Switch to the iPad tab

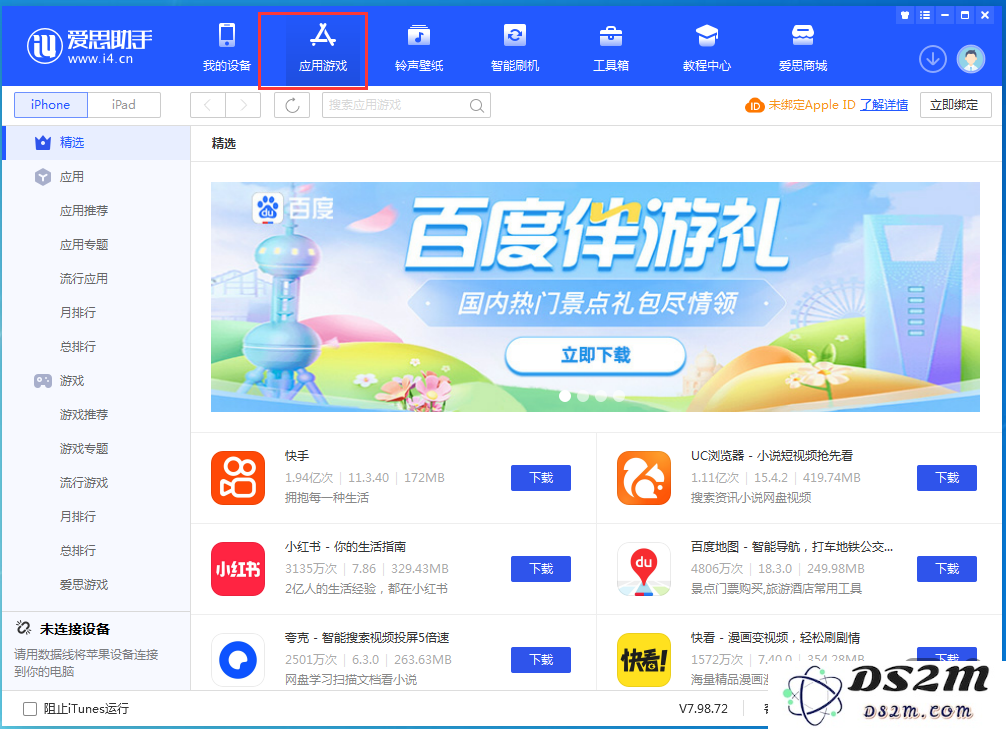(124, 105)
